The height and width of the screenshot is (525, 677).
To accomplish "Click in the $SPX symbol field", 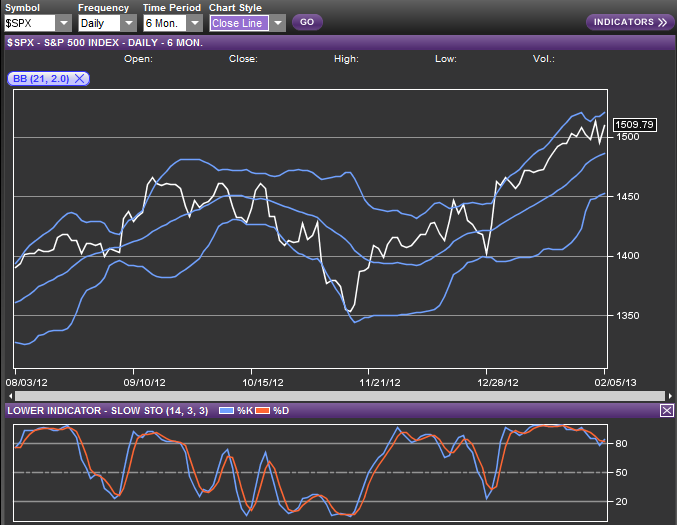I will (28, 22).
